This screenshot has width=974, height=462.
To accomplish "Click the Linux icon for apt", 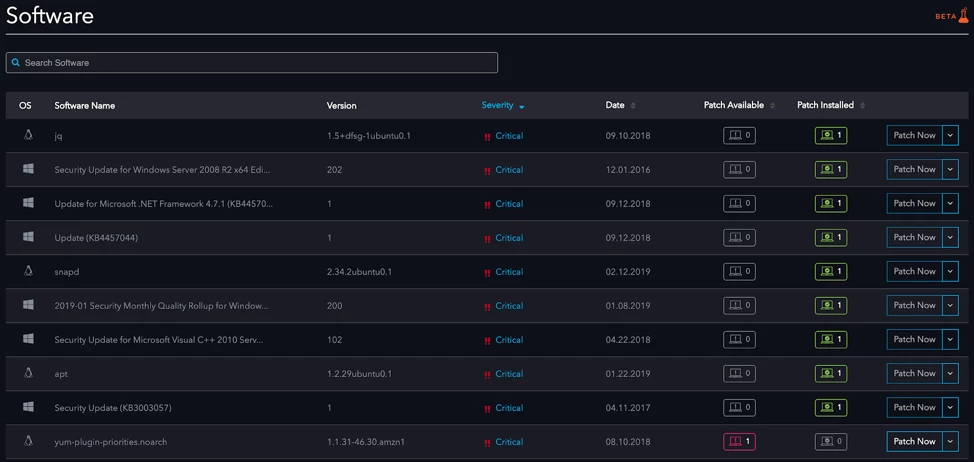I will [28, 373].
